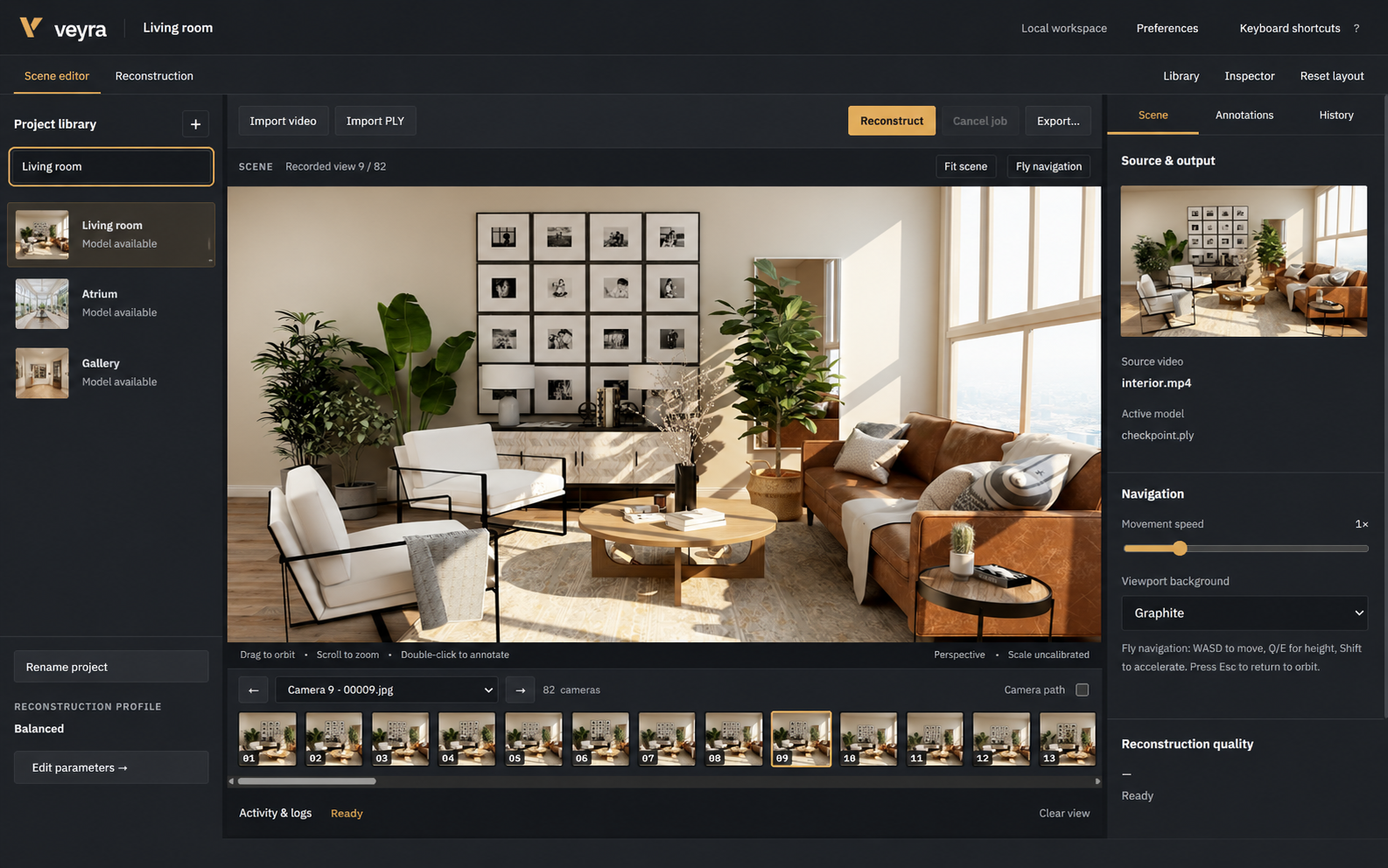Open the Export... dialog

[1058, 121]
